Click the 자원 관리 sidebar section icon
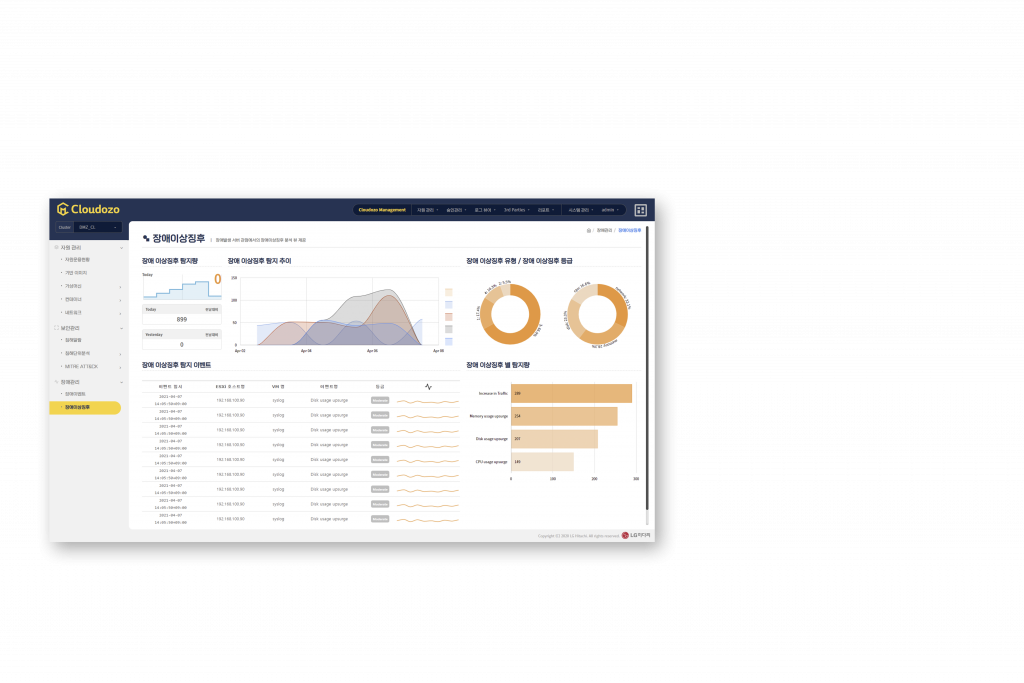Screen dimensions: 1024x683 57,247
